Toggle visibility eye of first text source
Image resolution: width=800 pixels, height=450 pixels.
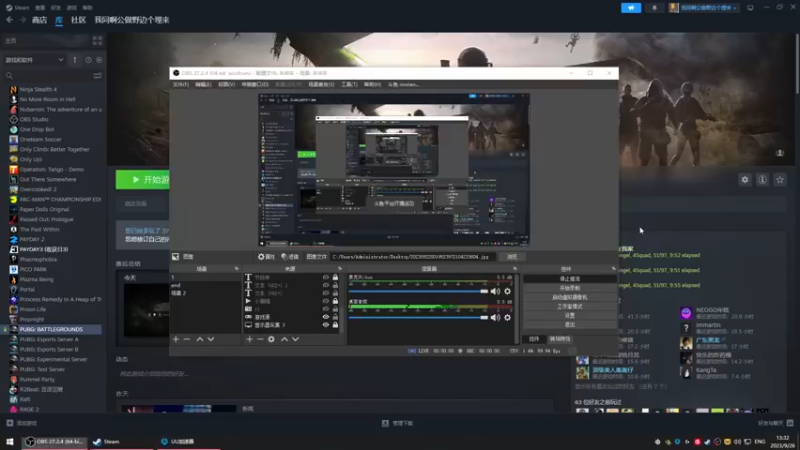click(x=326, y=278)
